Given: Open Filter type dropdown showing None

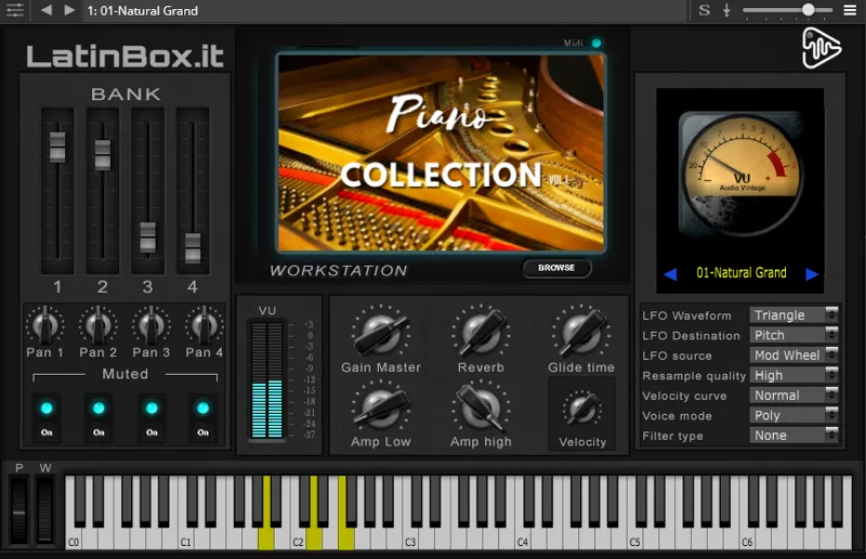Looking at the screenshot, I should [x=794, y=435].
